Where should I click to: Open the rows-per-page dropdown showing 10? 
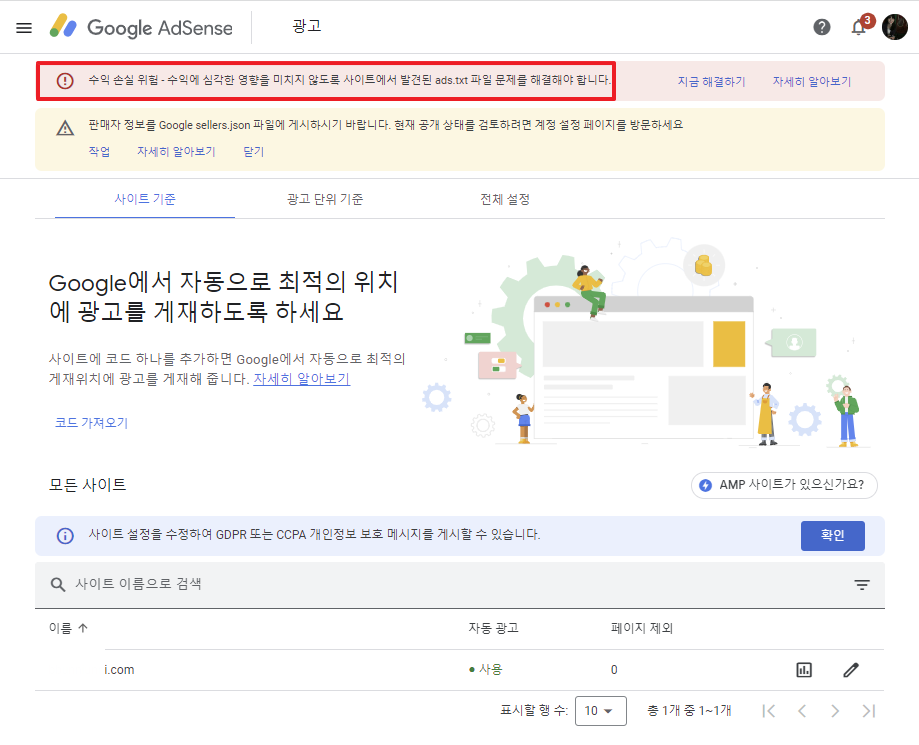[x=601, y=711]
